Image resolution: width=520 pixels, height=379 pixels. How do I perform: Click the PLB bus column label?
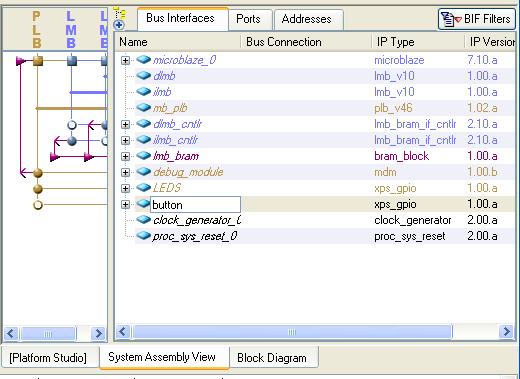(37, 30)
